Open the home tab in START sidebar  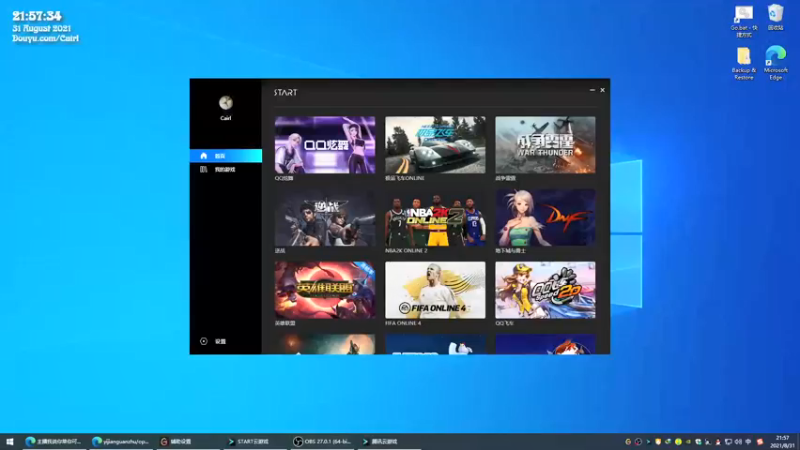point(226,156)
